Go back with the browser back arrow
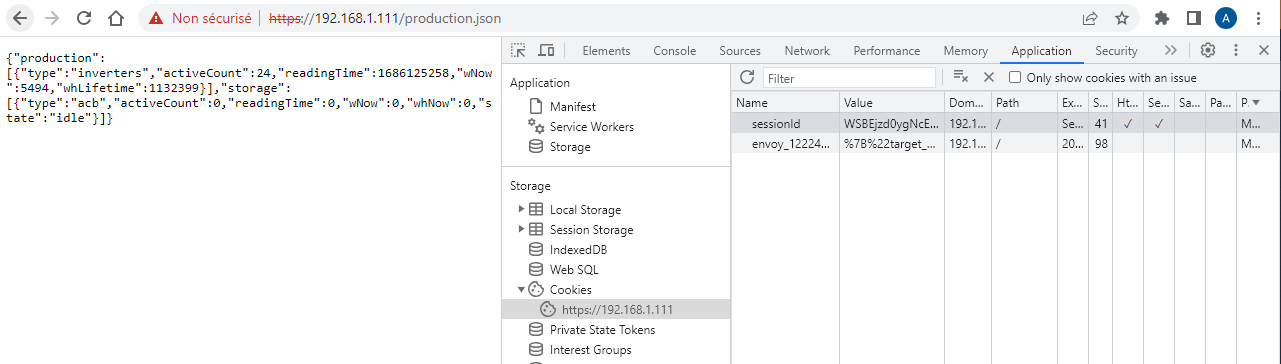 pos(20,18)
